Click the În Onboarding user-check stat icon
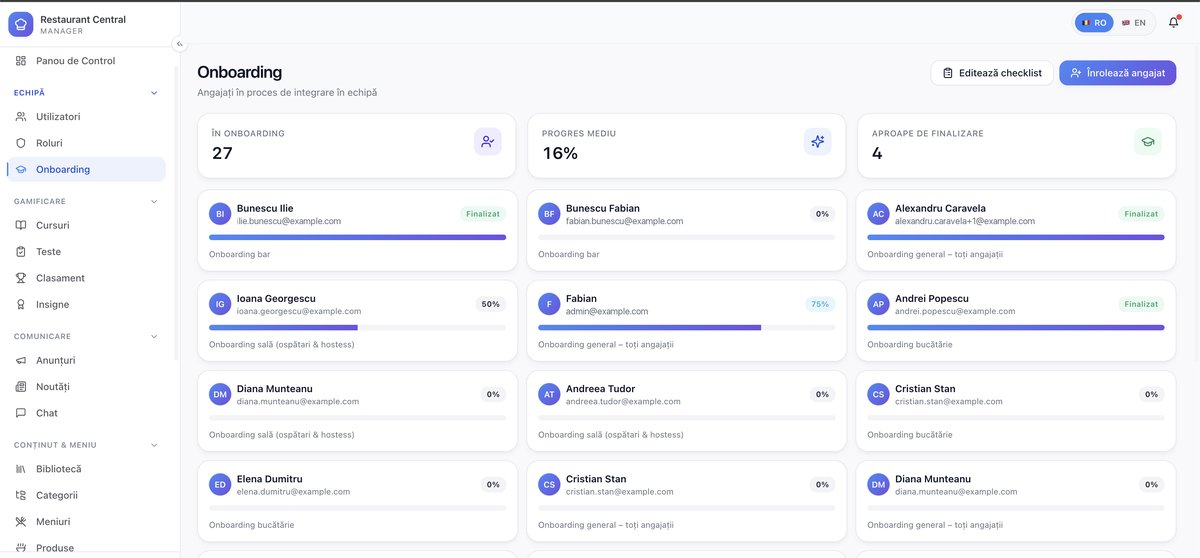 tap(487, 142)
